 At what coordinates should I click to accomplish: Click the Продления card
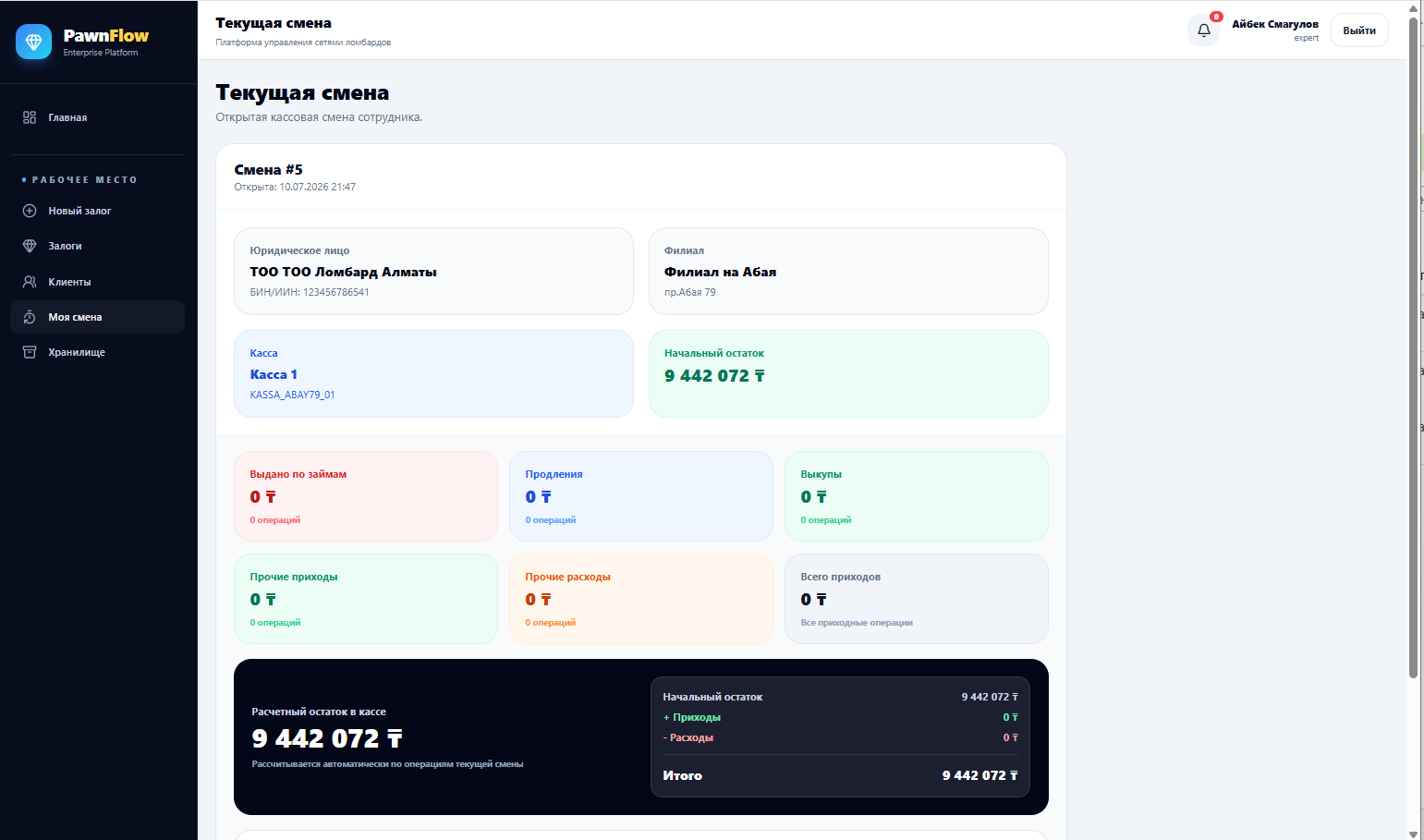[x=641, y=496]
